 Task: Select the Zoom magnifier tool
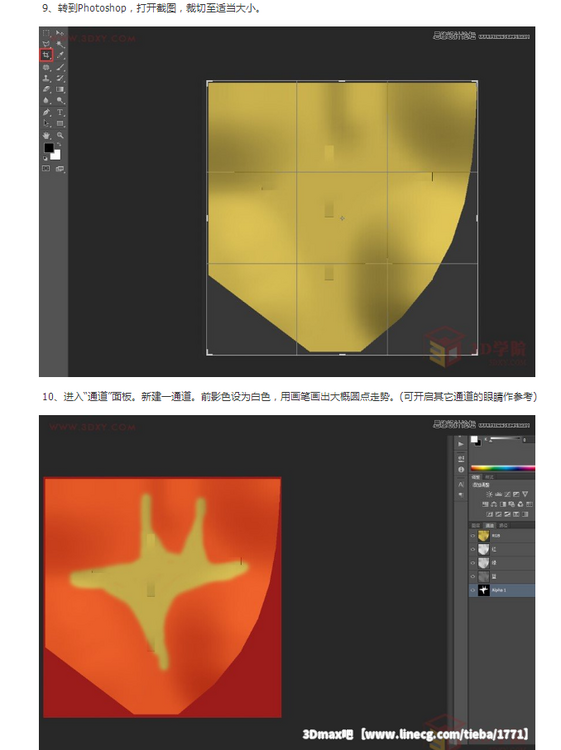click(60, 135)
